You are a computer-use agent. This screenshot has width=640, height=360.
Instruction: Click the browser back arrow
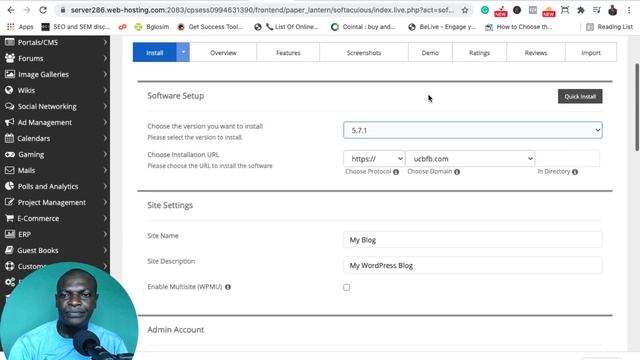pyautogui.click(x=11, y=10)
